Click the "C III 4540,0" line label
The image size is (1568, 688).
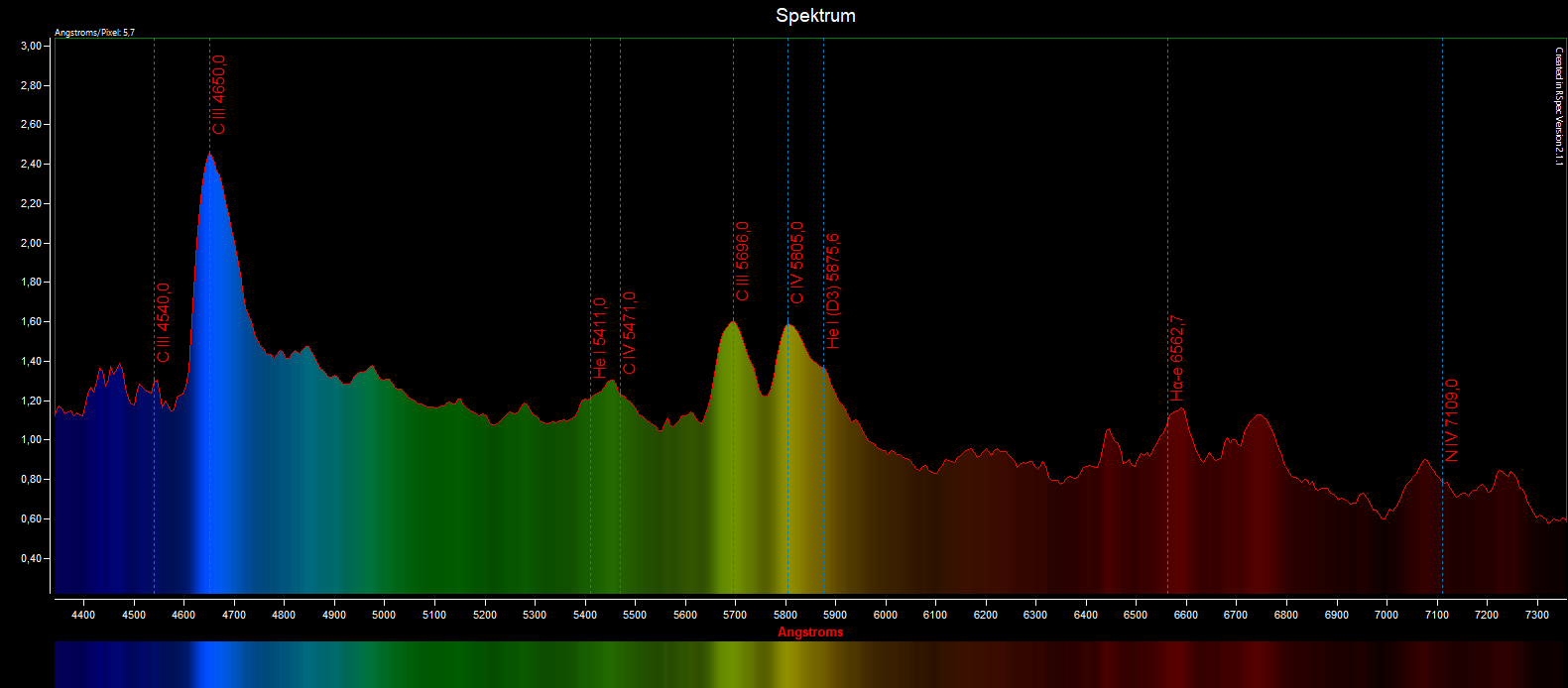[x=164, y=322]
